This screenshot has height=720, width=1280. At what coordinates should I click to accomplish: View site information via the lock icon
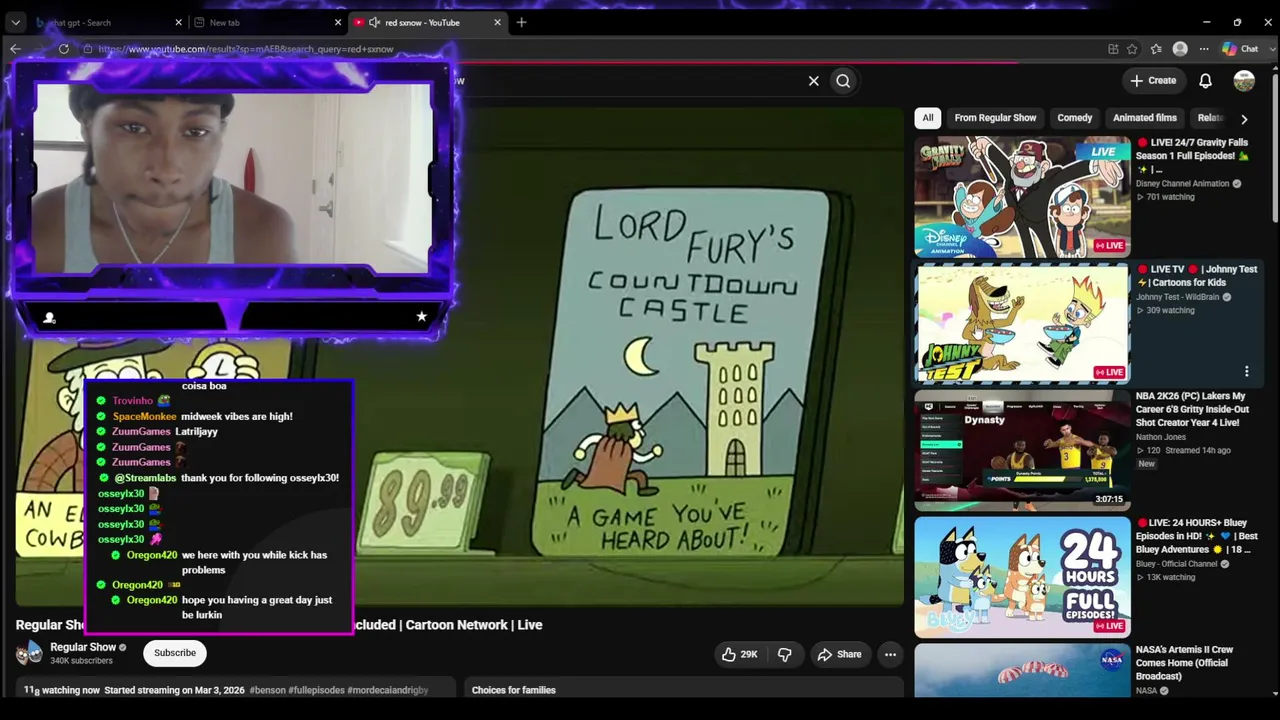(x=88, y=49)
